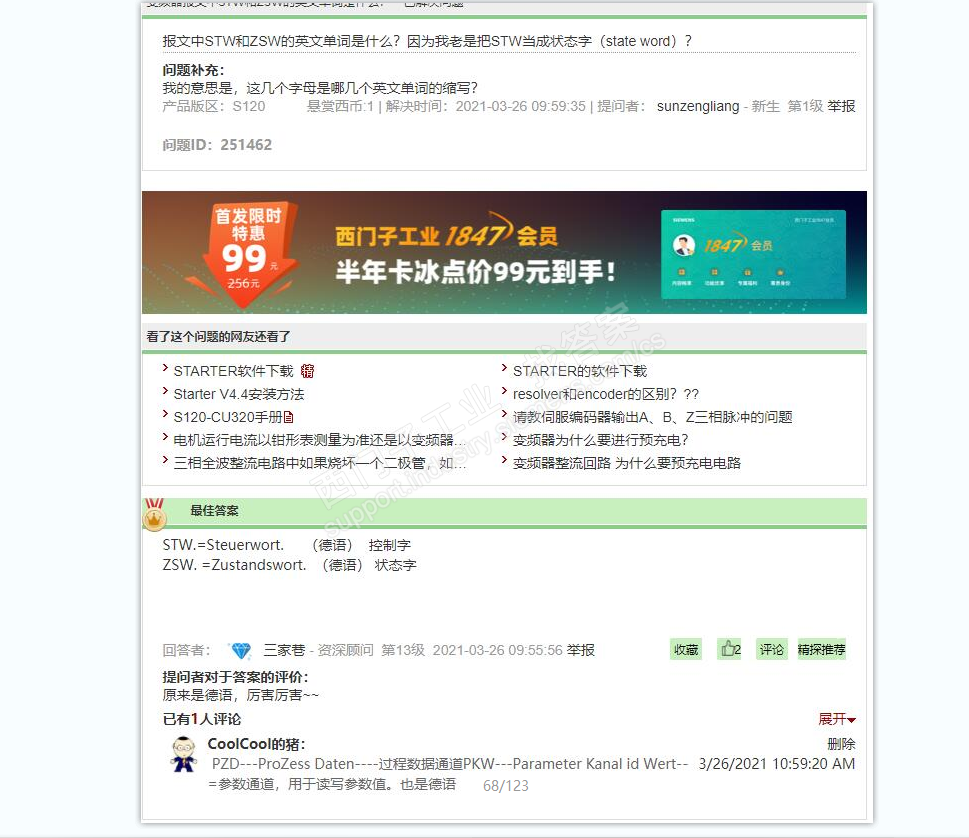Click question ID text 251462

pos(246,145)
